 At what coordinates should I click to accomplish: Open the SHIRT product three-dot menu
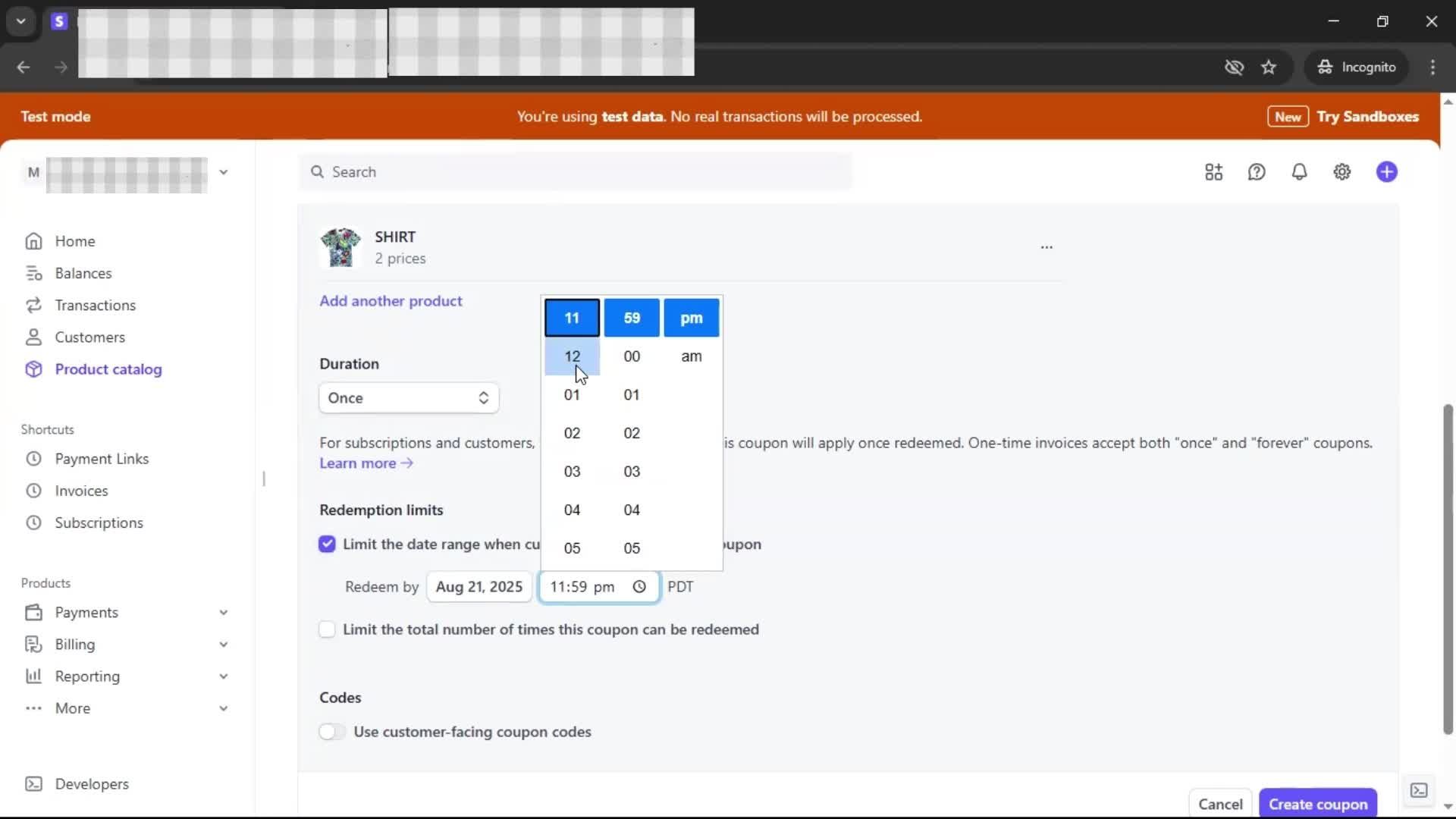(1046, 247)
